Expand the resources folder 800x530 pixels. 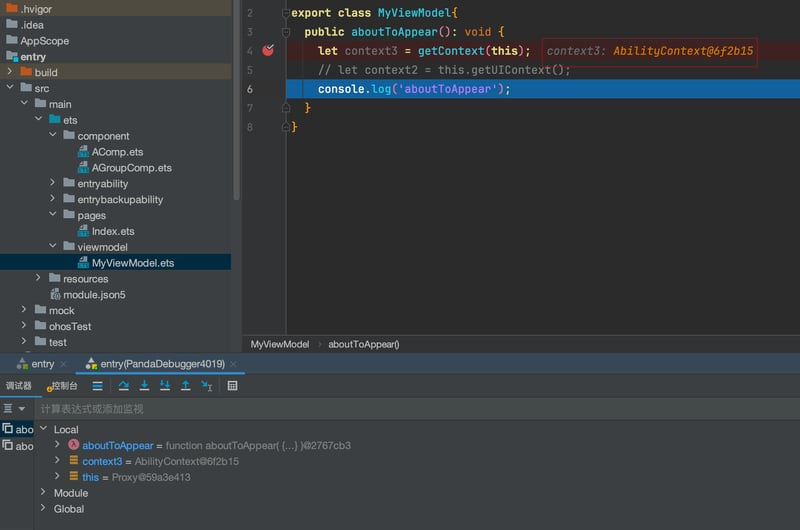(38, 278)
